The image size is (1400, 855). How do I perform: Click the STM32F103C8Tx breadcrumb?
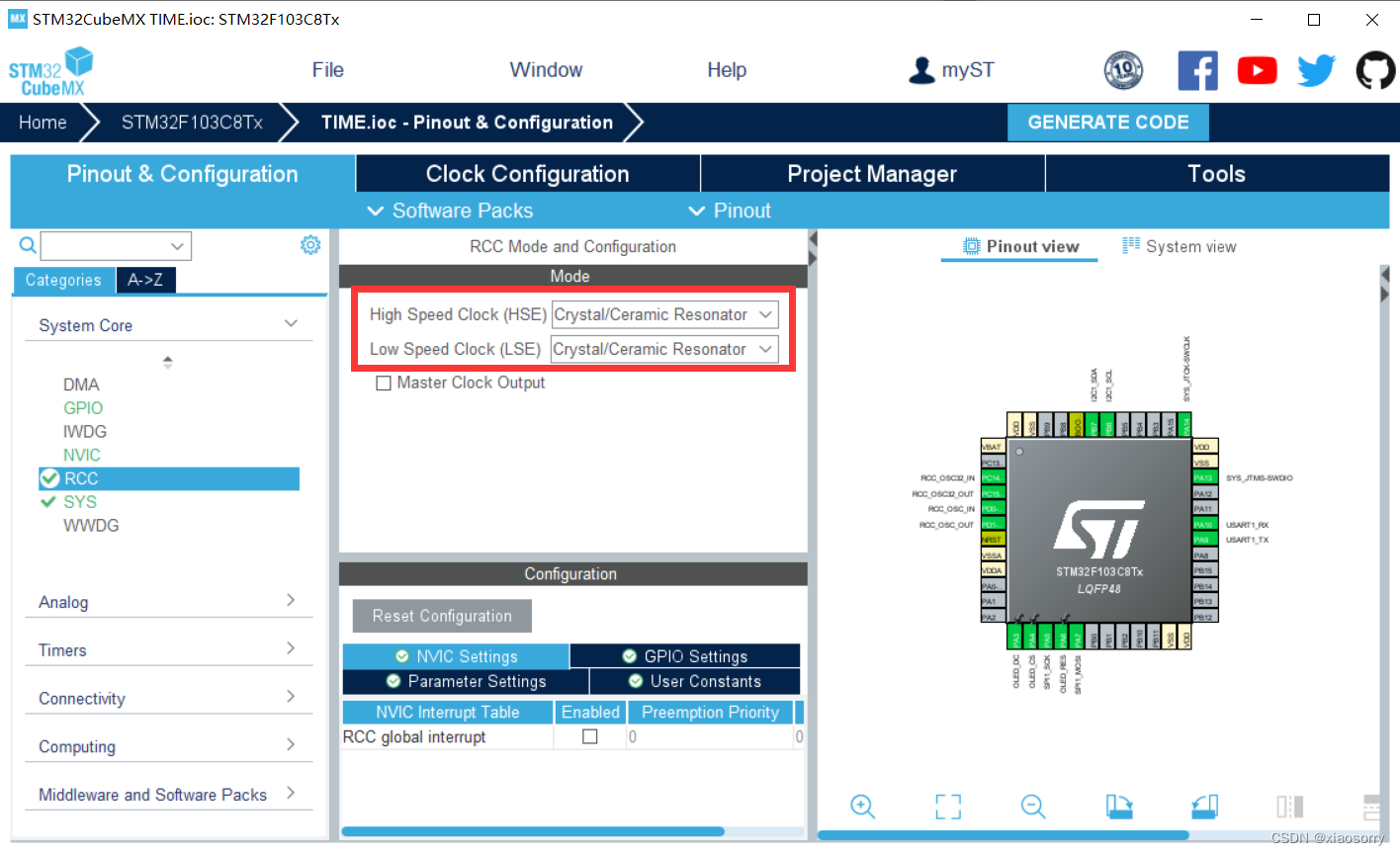(x=192, y=123)
